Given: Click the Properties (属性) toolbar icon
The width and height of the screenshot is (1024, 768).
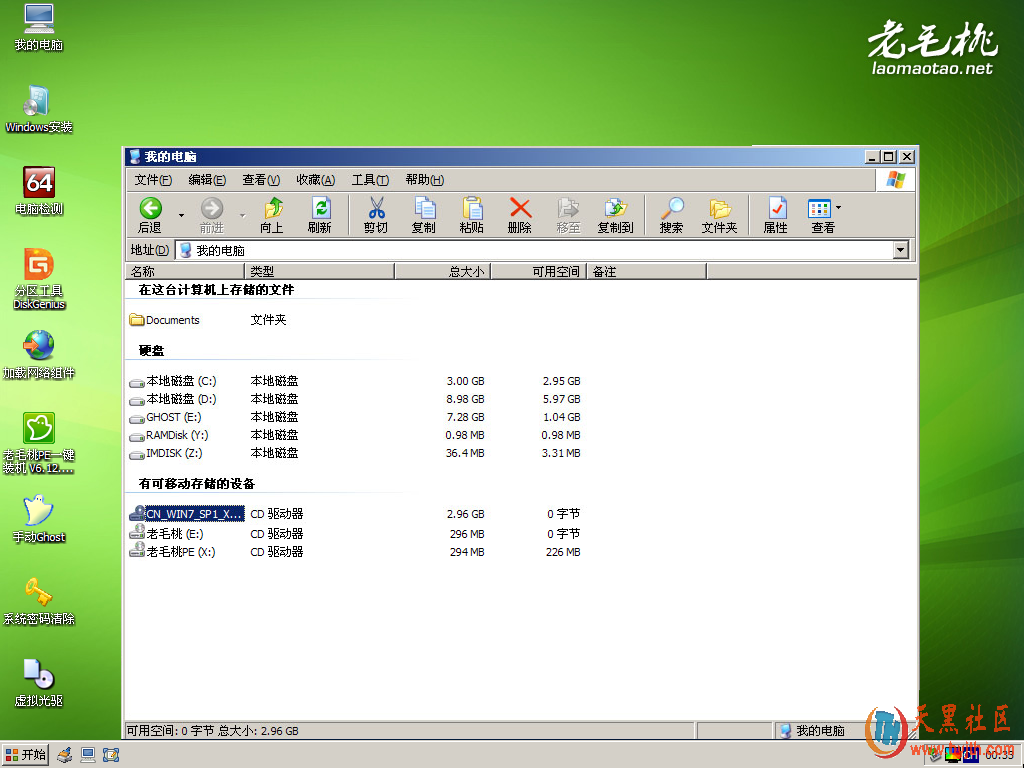Looking at the screenshot, I should click(x=776, y=214).
